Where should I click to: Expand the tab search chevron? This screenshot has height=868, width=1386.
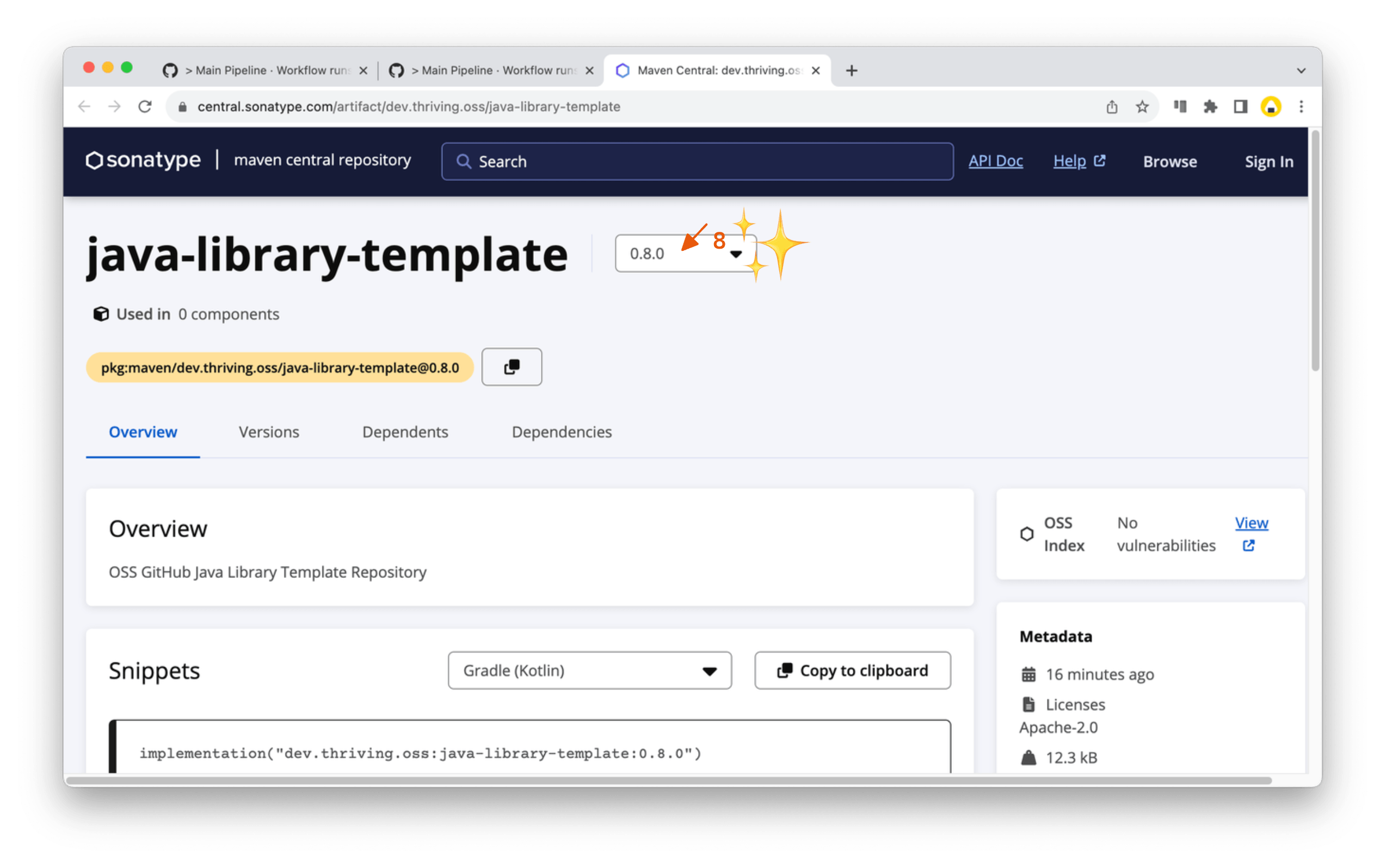(1301, 71)
